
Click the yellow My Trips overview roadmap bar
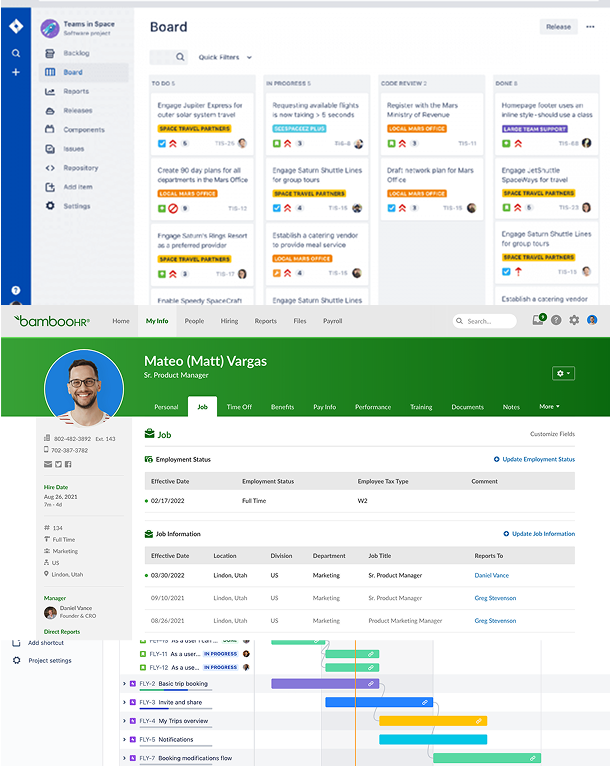433,720
